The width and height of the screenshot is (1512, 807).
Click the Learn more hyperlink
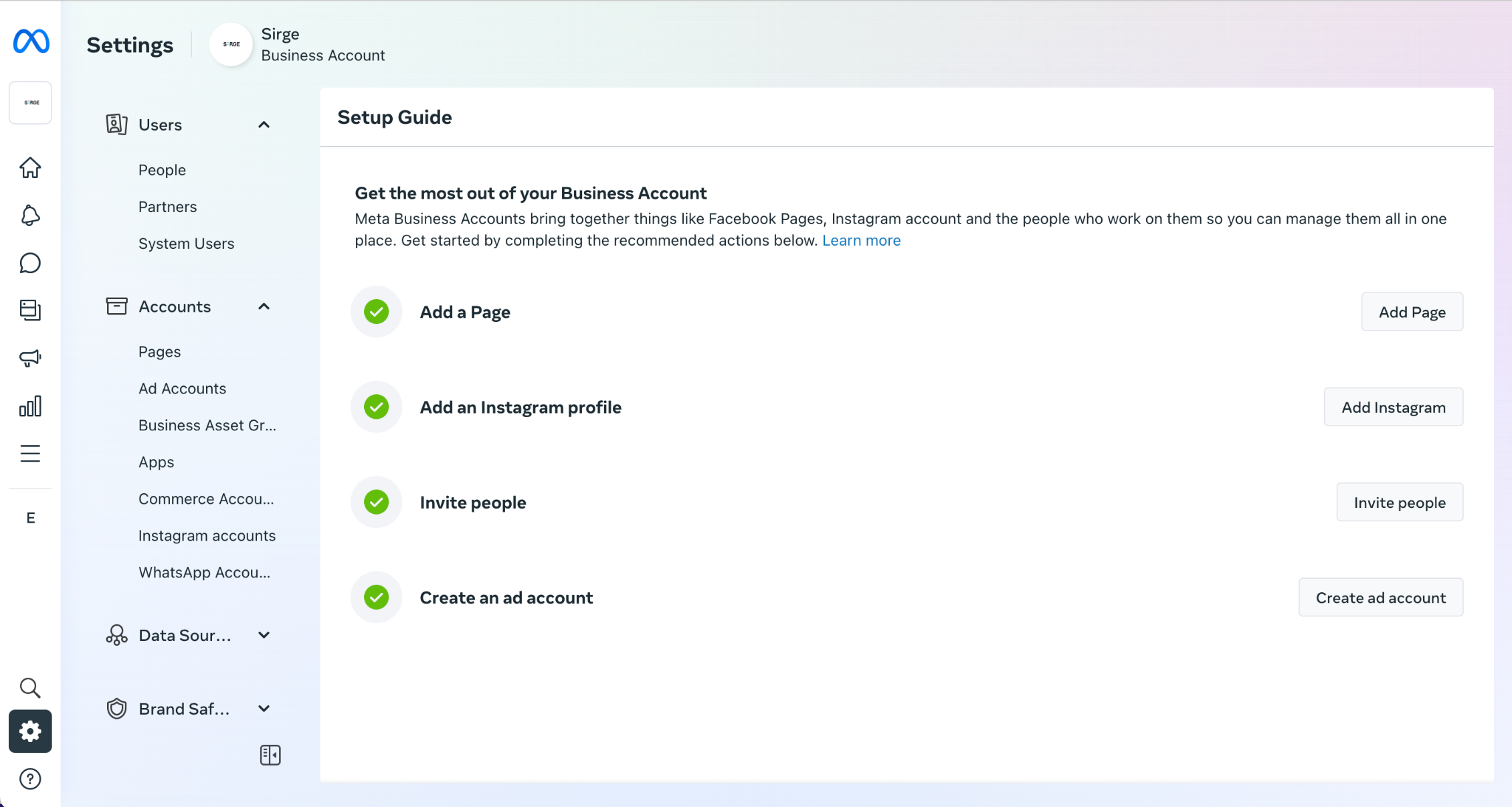(x=861, y=240)
